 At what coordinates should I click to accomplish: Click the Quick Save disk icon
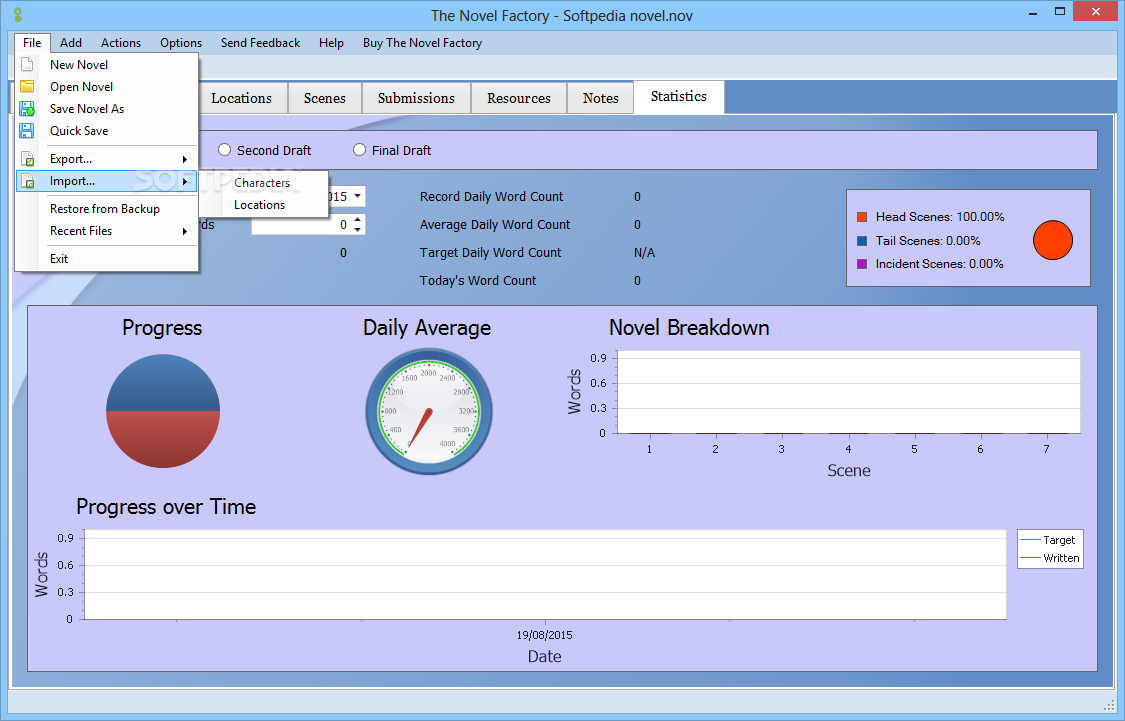(x=27, y=131)
